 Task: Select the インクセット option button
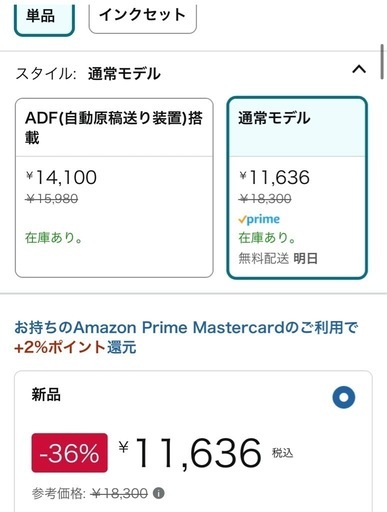(143, 17)
